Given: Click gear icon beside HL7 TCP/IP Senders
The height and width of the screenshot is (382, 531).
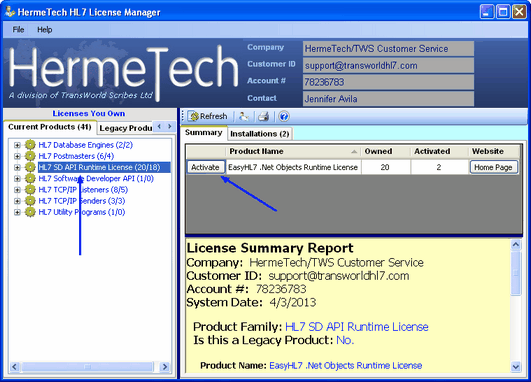Looking at the screenshot, I should tap(30, 201).
